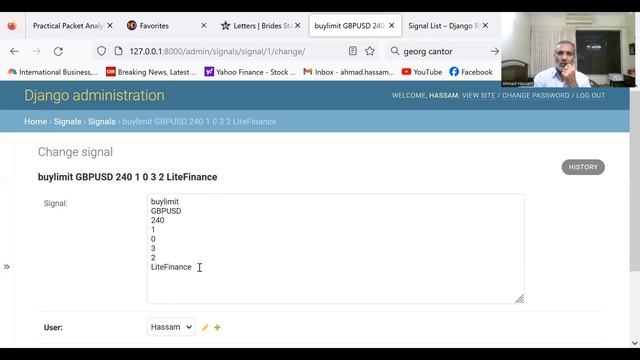640x360 pixels.
Task: Open the tracking protection shield icon
Action: click(x=101, y=51)
